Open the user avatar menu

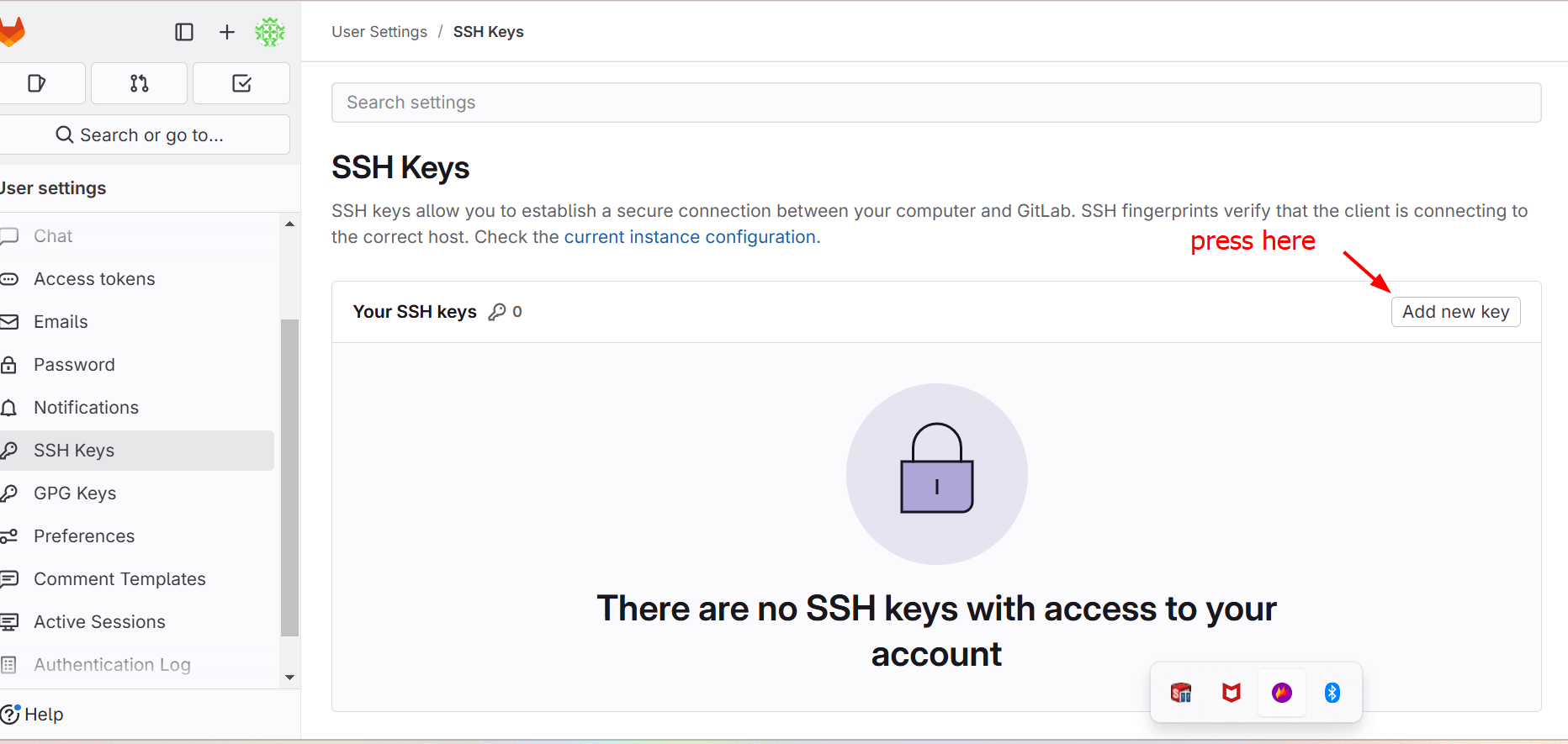270,32
